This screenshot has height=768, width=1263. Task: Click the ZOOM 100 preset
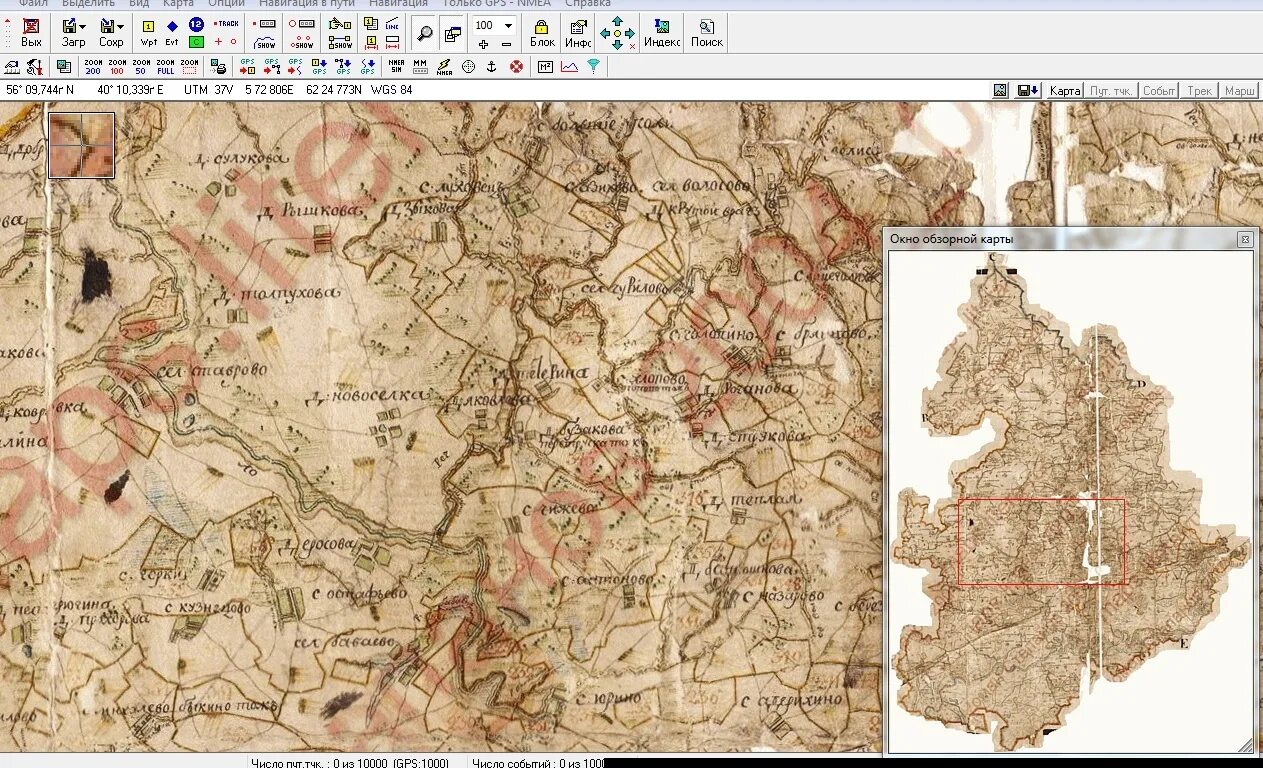click(x=117, y=67)
